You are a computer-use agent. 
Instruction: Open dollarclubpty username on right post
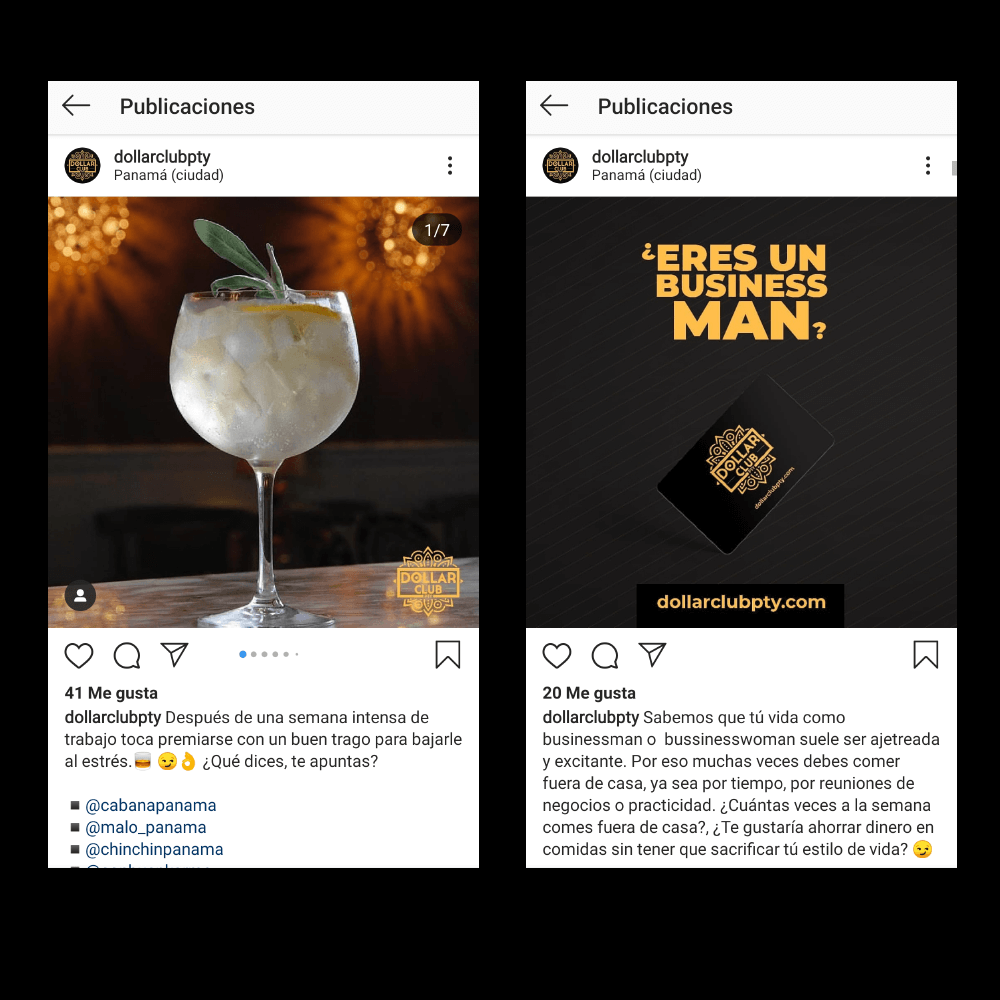pos(640,156)
